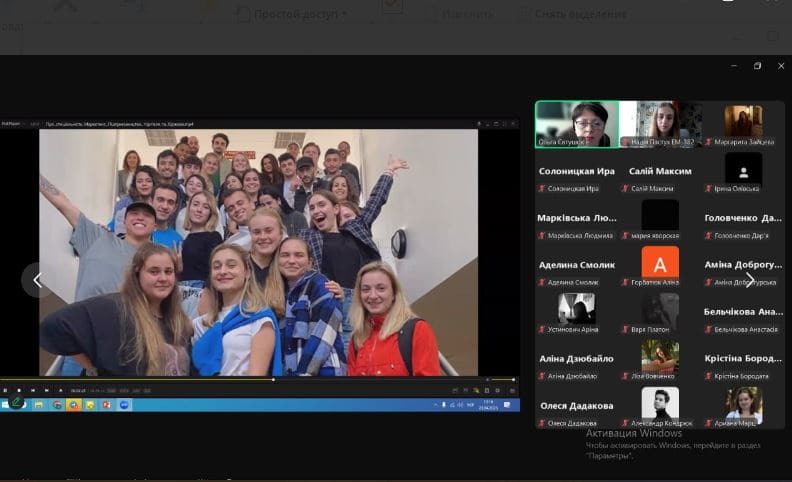The height and width of the screenshot is (482, 792).
Task: Select Устинович Аріна profile picture tile
Action: point(577,309)
